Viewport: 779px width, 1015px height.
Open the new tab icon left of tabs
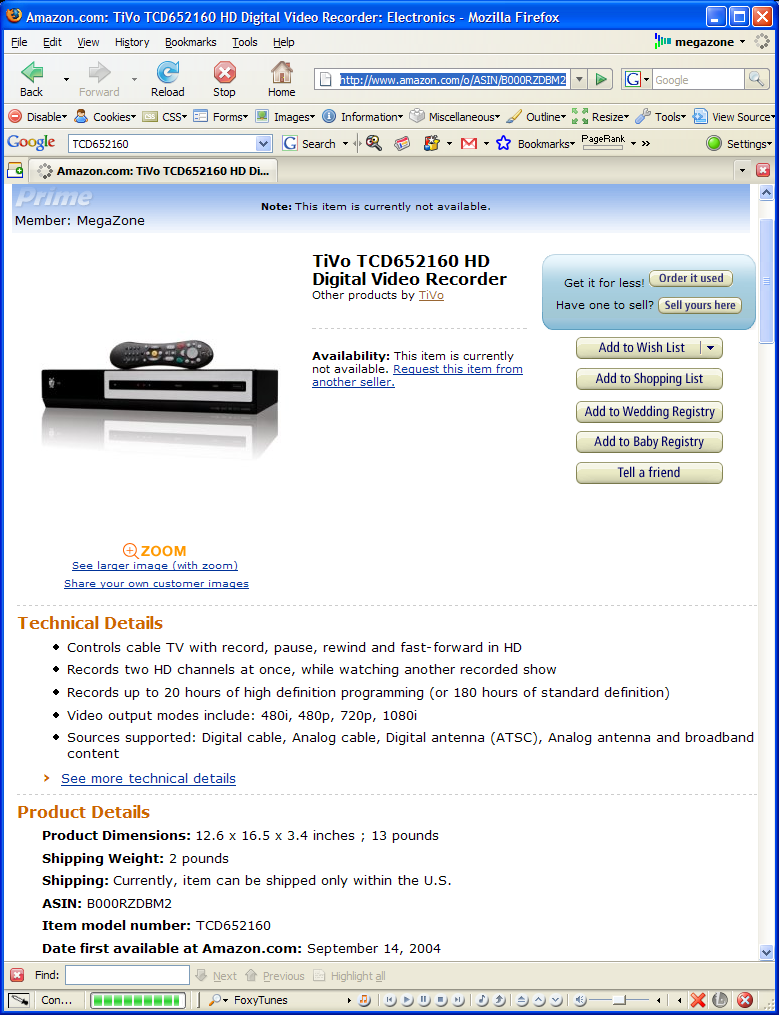tap(15, 171)
